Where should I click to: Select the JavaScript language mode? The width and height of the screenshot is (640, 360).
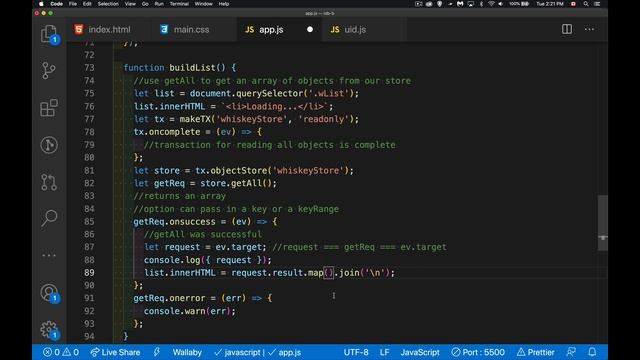pyautogui.click(x=420, y=352)
